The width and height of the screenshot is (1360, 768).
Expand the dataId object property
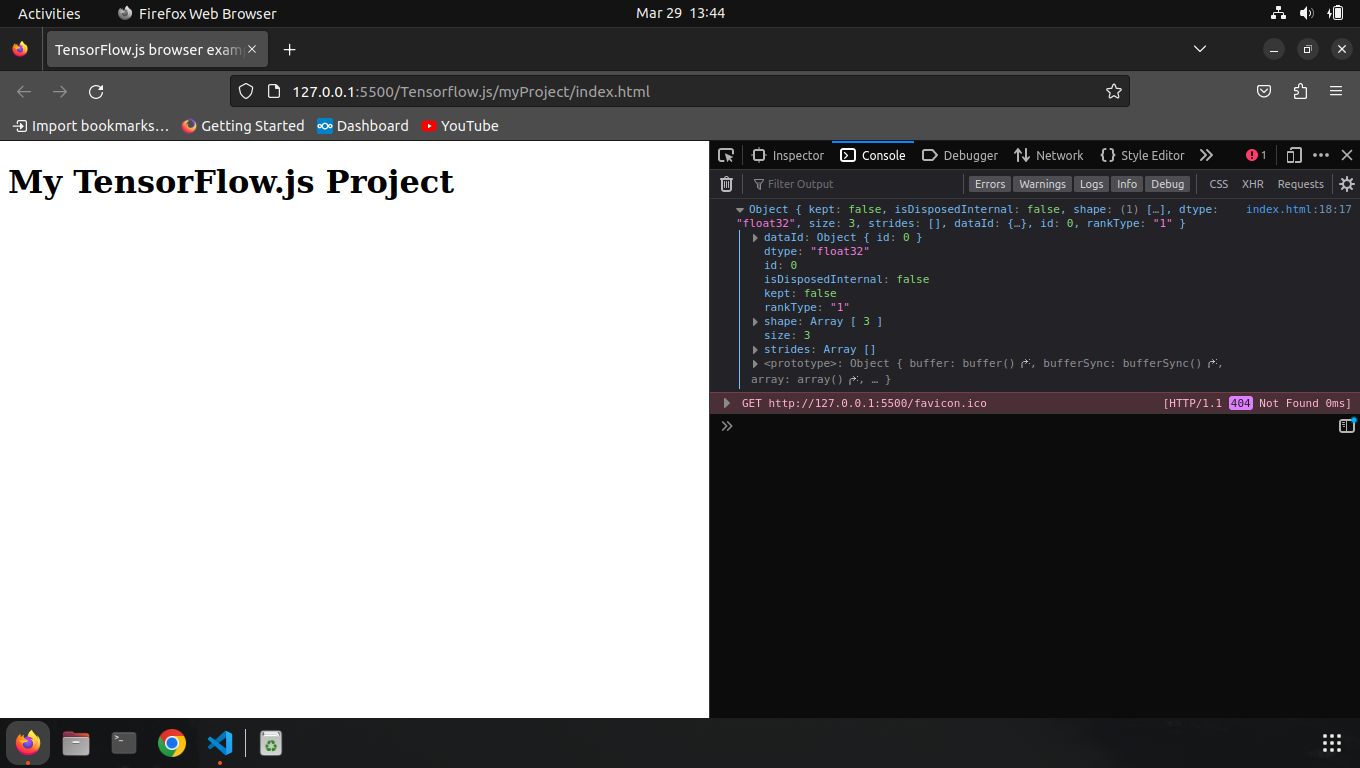point(756,238)
